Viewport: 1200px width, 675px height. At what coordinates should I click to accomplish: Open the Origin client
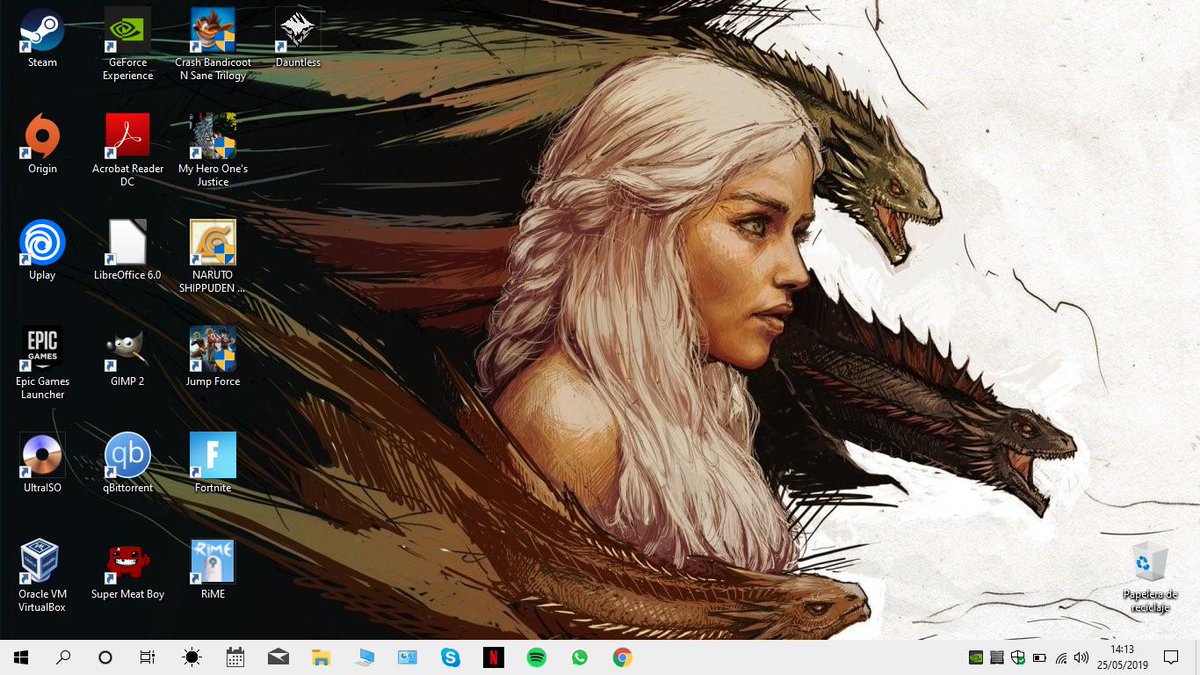pos(41,135)
